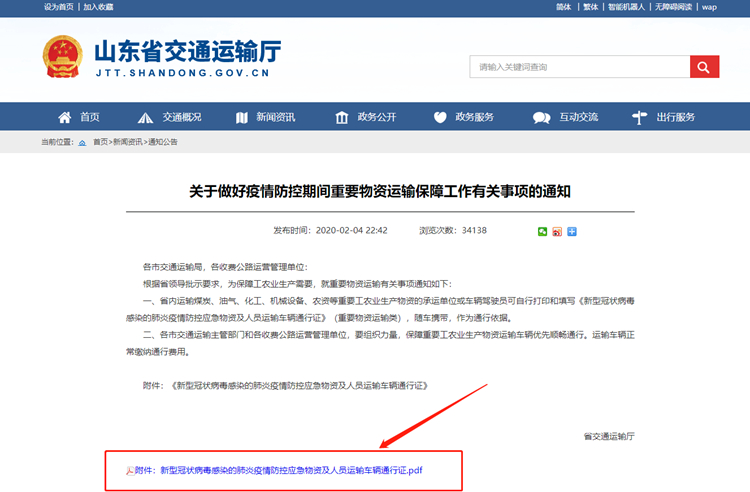This screenshot has height=492, width=750.
Task: Switch to 简体 simplified Chinese
Action: coord(564,7)
